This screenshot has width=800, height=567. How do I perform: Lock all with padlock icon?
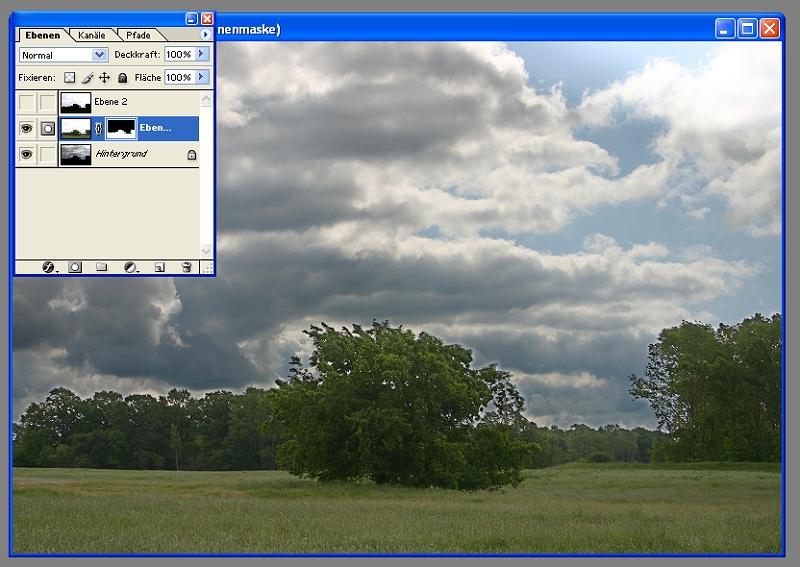122,78
